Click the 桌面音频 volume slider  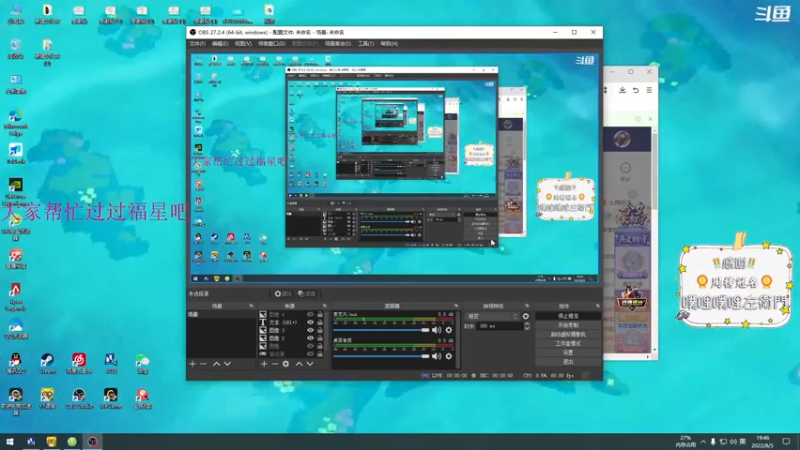381,356
